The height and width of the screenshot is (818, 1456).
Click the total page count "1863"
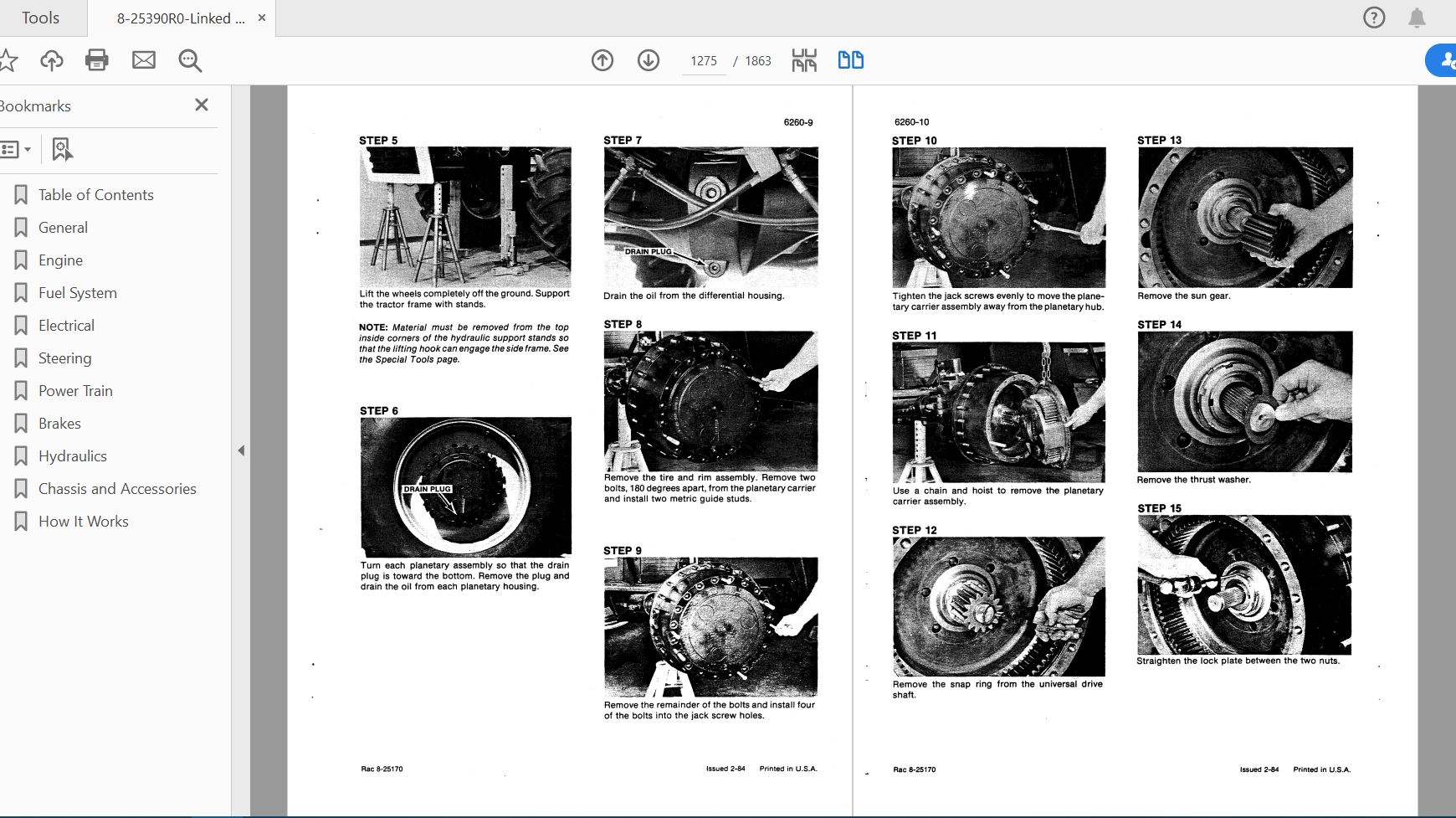click(x=758, y=61)
